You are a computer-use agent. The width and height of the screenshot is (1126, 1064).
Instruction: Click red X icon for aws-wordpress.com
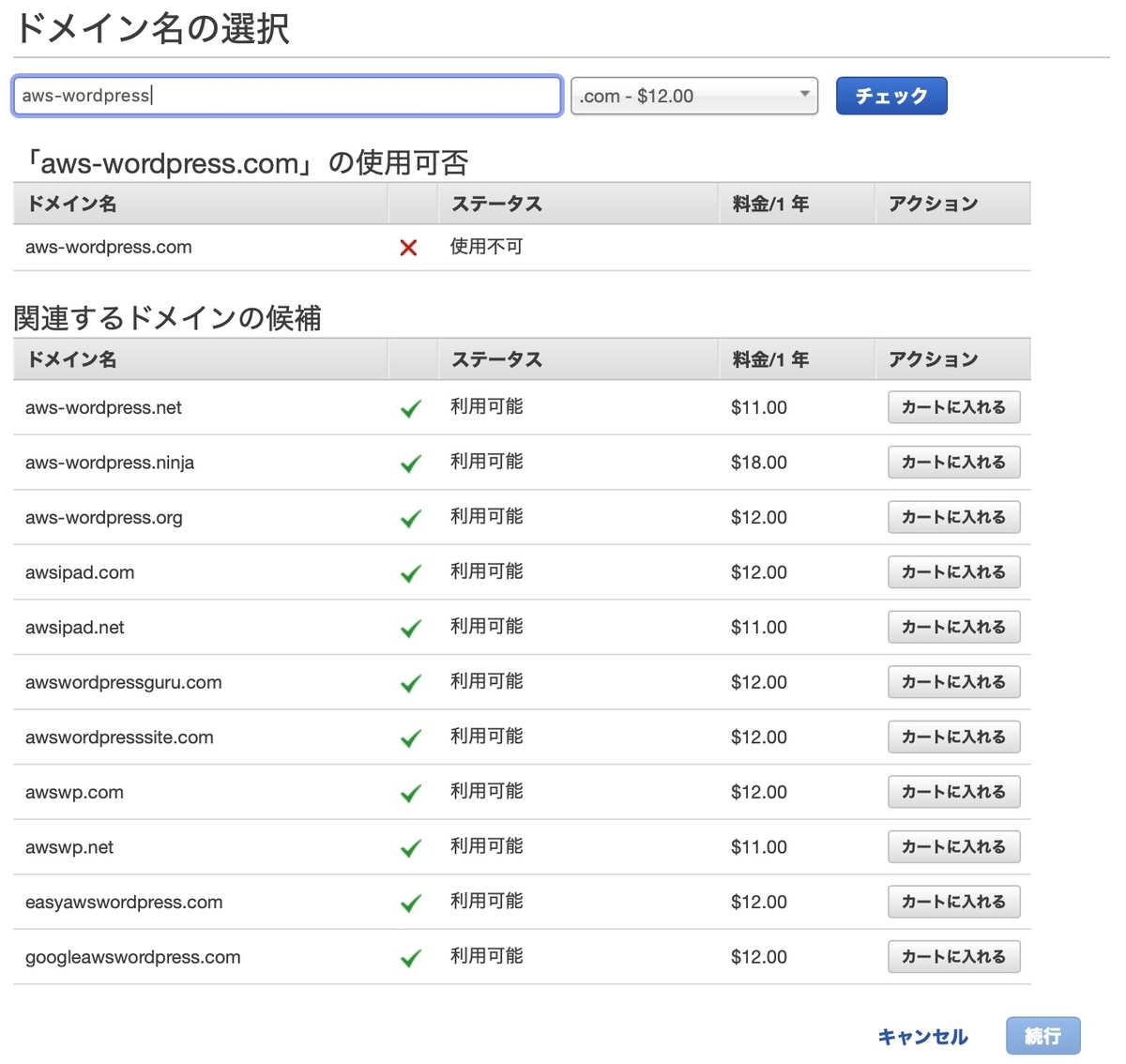tap(408, 248)
